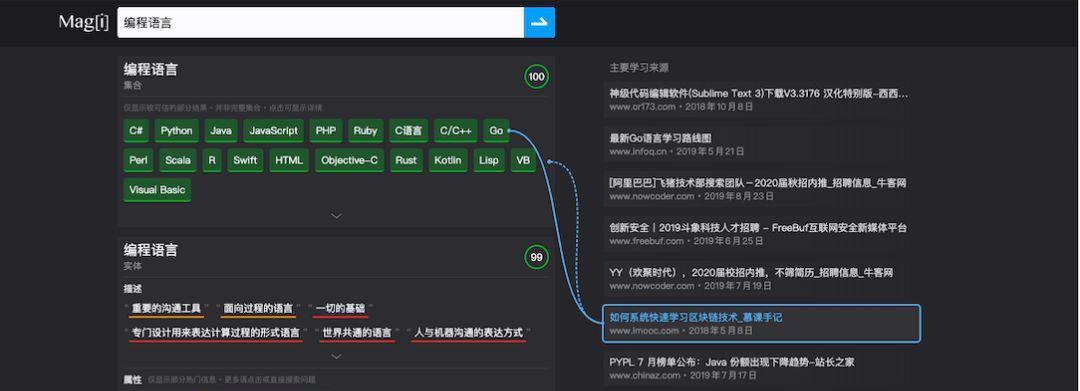
Task: Open highlighted 如何系统快速学习区块链技术 source
Action: click(761, 324)
